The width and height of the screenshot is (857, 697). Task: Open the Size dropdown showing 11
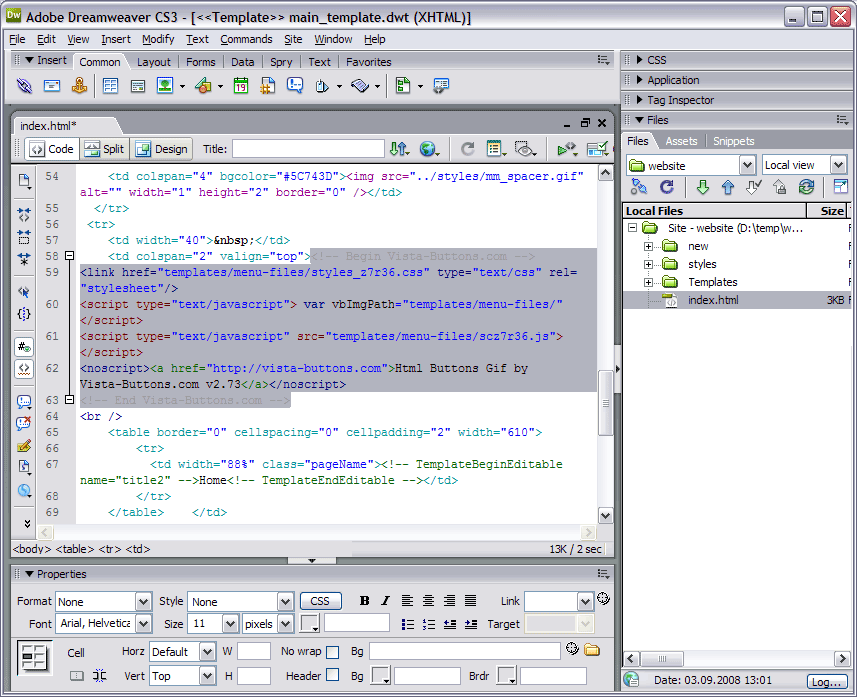230,624
